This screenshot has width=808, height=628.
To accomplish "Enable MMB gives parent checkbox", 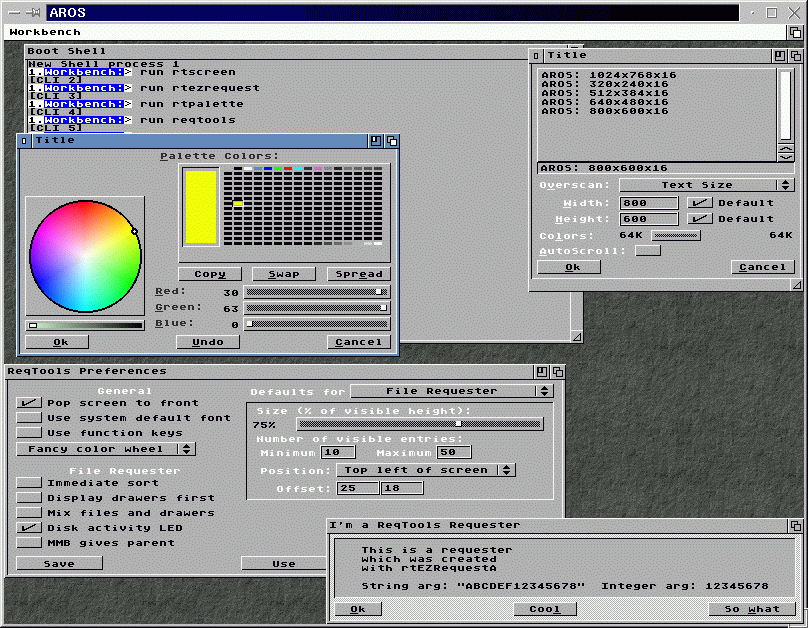I will 29,542.
